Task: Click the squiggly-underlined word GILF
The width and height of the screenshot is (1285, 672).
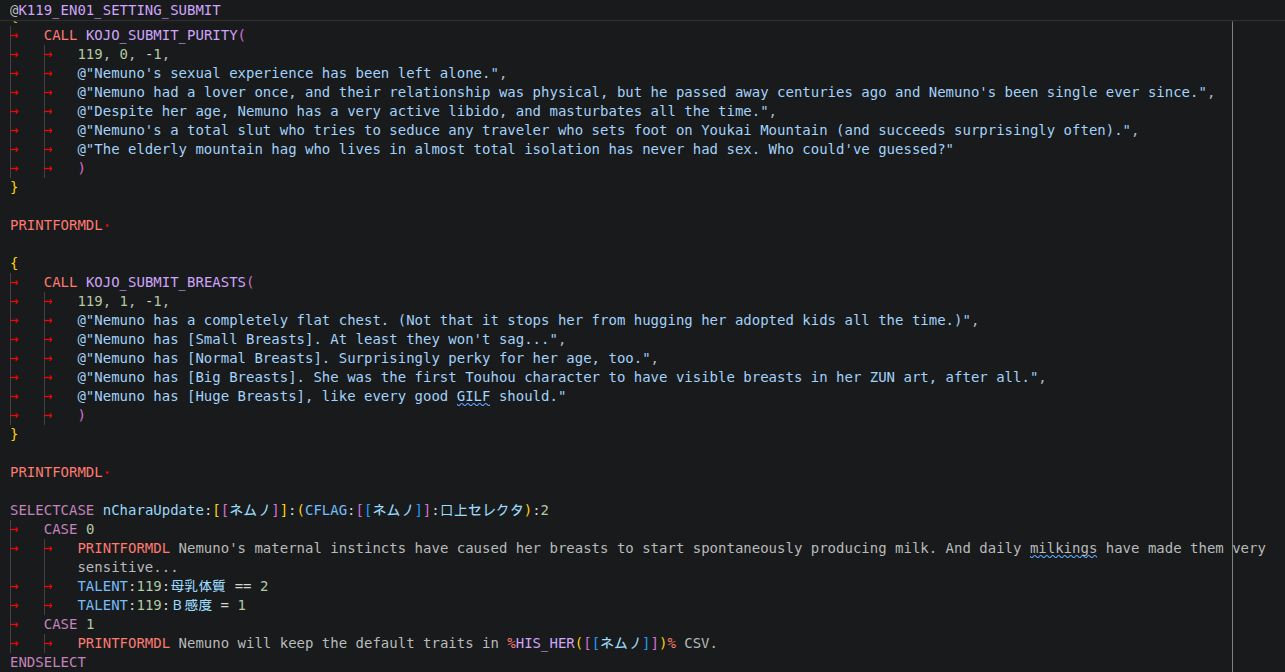Action: tap(473, 397)
